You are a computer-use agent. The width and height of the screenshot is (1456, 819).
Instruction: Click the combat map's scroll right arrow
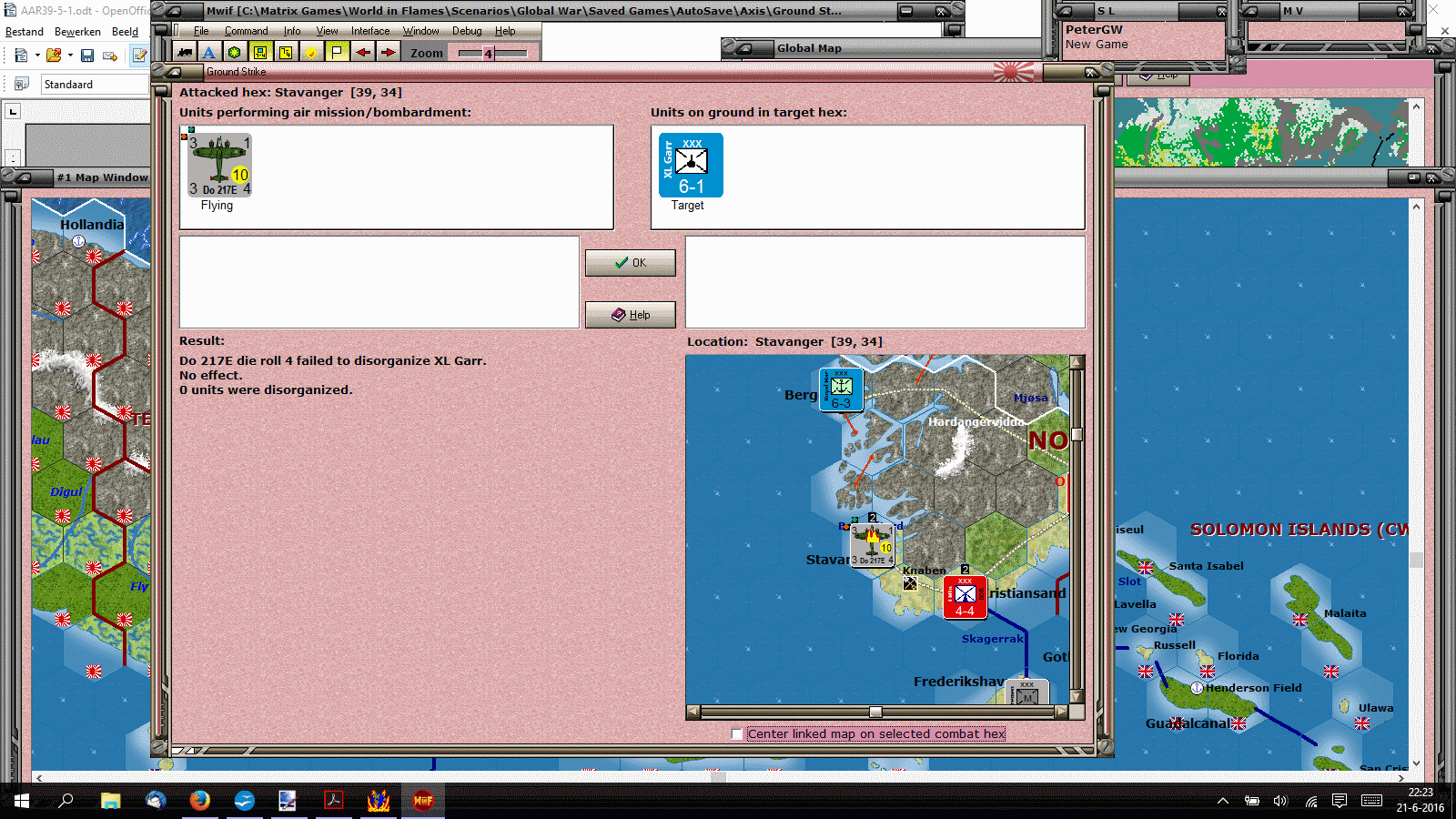(x=1061, y=712)
